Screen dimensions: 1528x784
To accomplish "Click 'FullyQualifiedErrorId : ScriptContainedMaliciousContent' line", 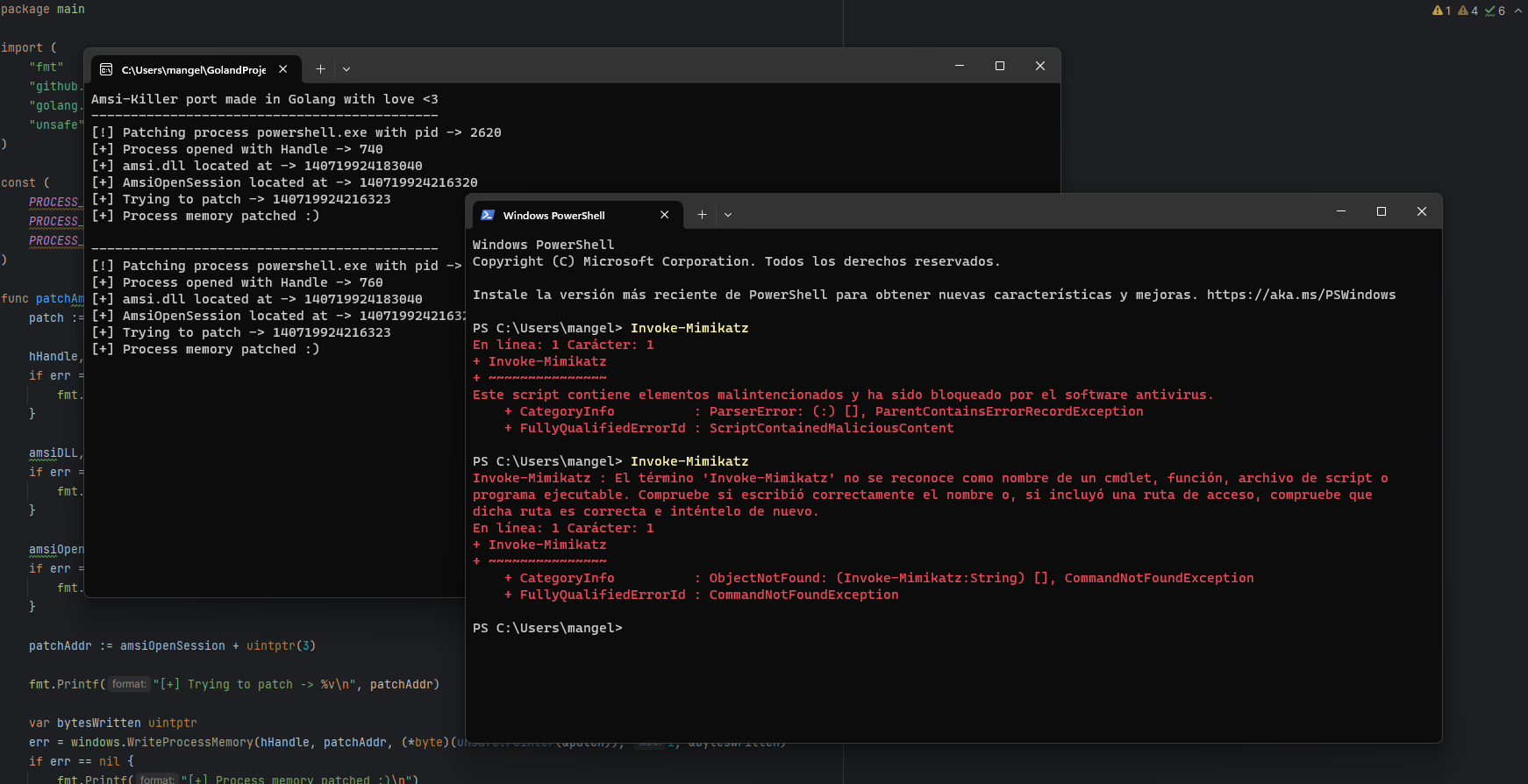I will tap(729, 428).
